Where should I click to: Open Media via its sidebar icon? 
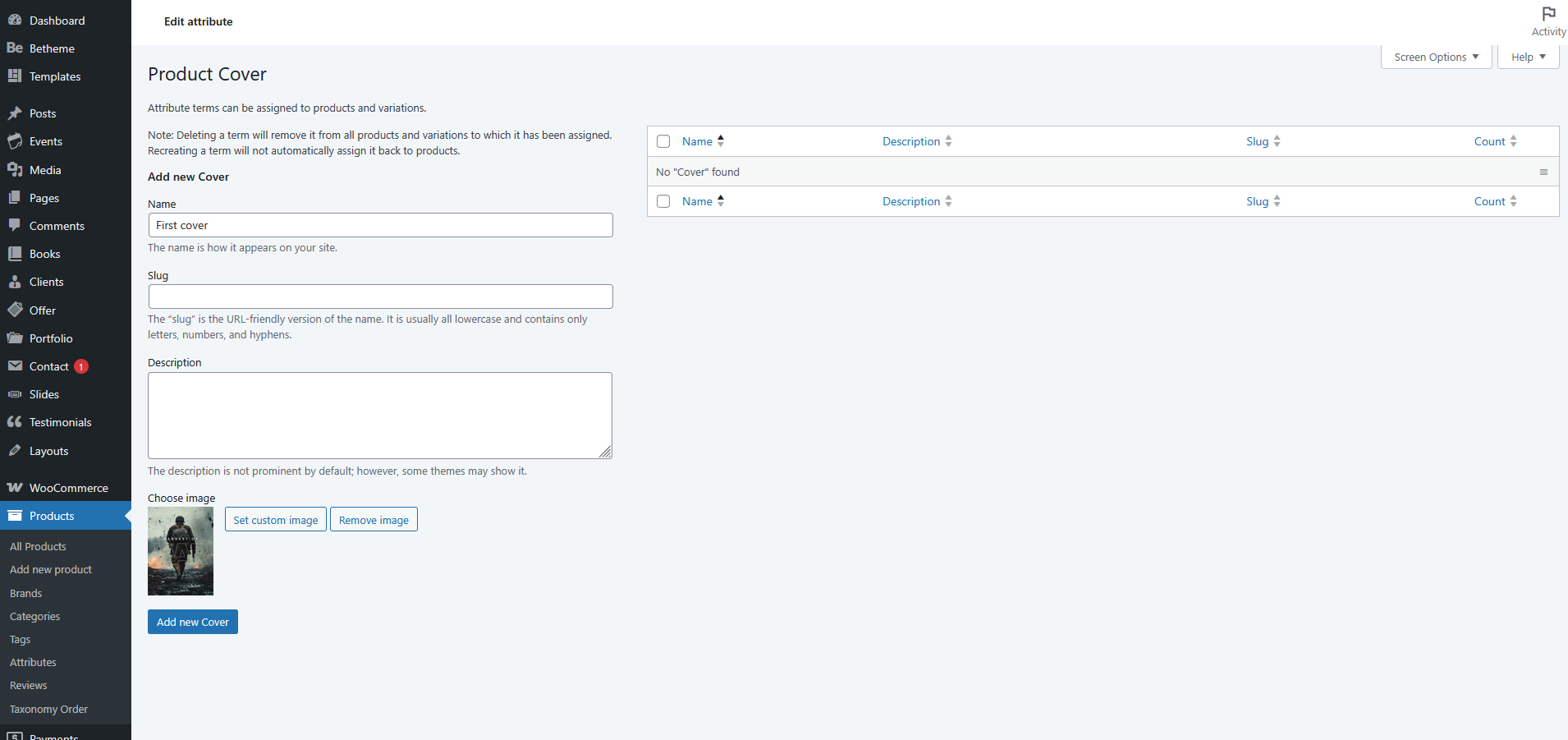15,170
